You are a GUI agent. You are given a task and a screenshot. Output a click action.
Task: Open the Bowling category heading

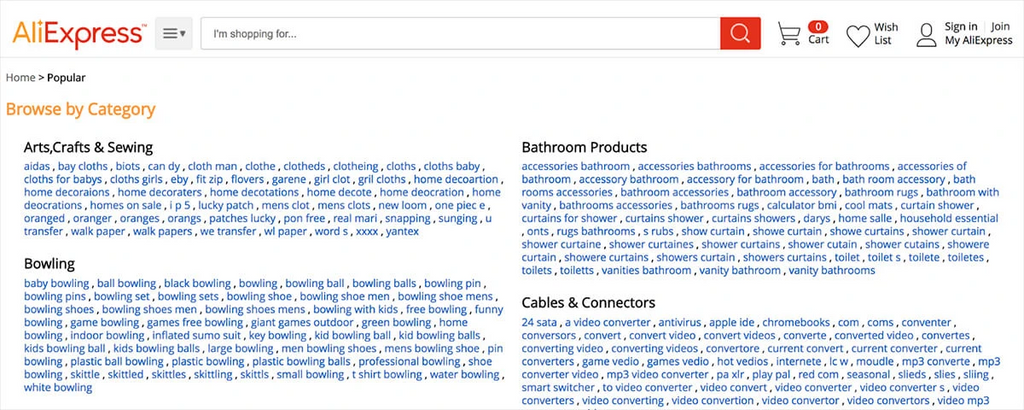pos(49,264)
